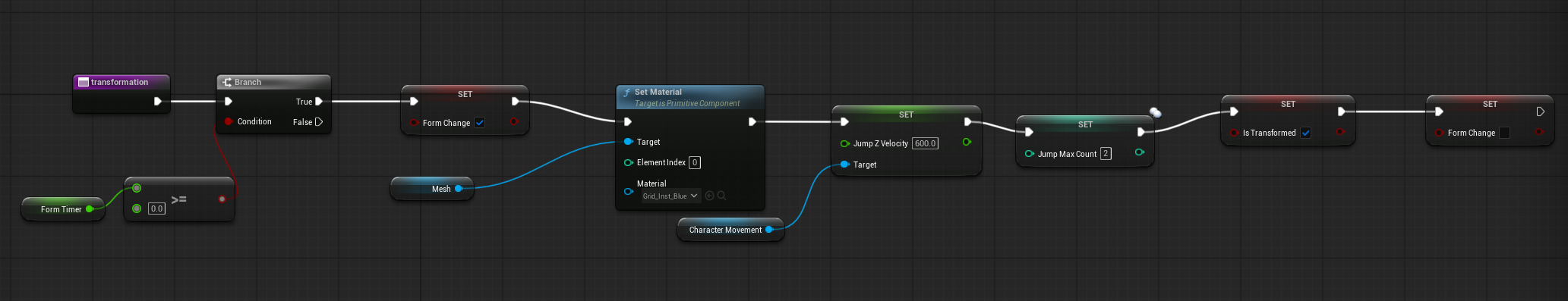Uncheck the Is Transformed checkbox
This screenshot has height=301, width=1568.
point(1305,133)
